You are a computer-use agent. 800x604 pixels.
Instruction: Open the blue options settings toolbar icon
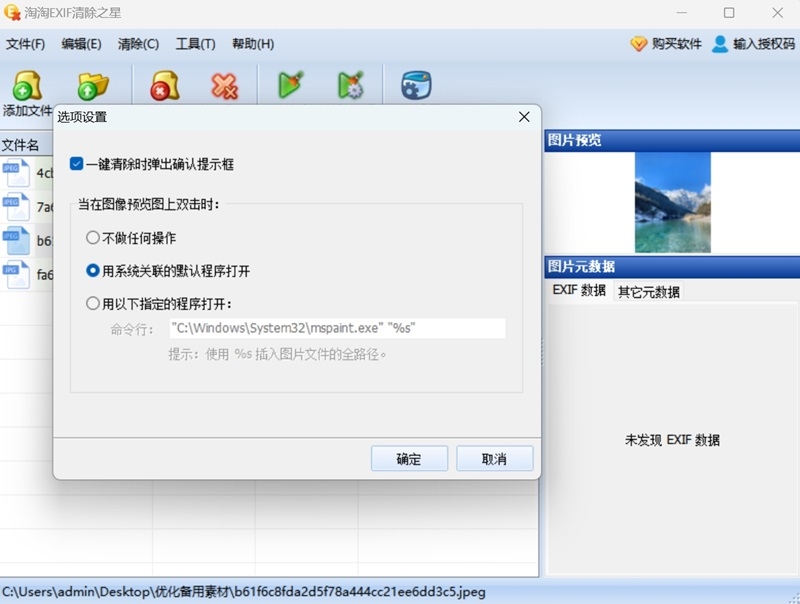coord(416,85)
